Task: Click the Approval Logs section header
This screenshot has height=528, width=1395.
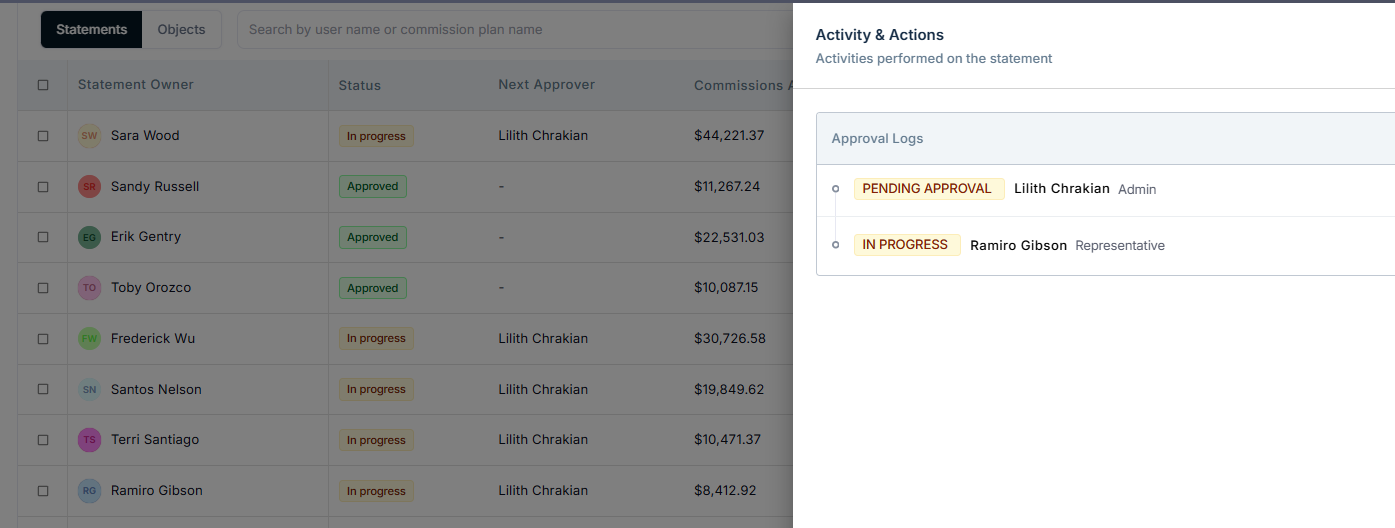Action: tap(1105, 139)
